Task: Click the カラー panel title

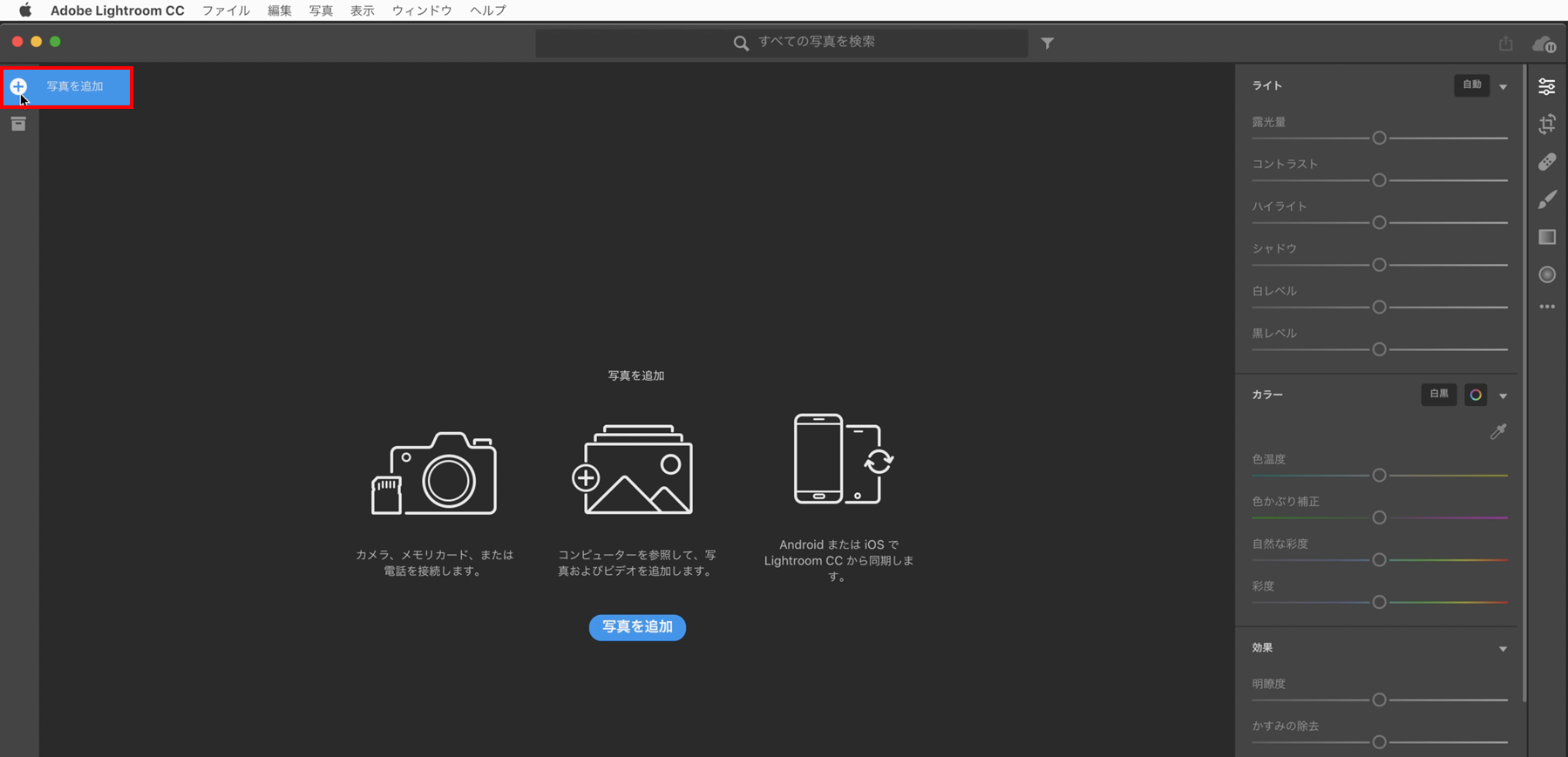Action: pyautogui.click(x=1267, y=395)
